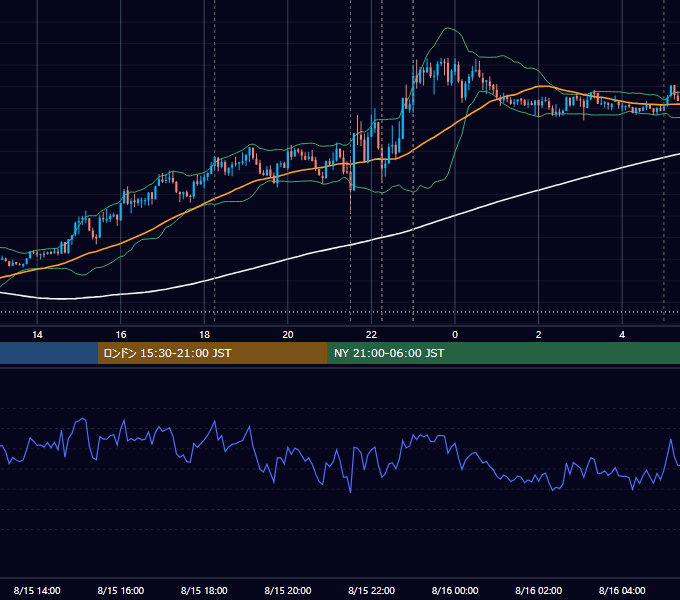Click the upper time axis label 16
This screenshot has width=680, height=600.
pos(121,335)
